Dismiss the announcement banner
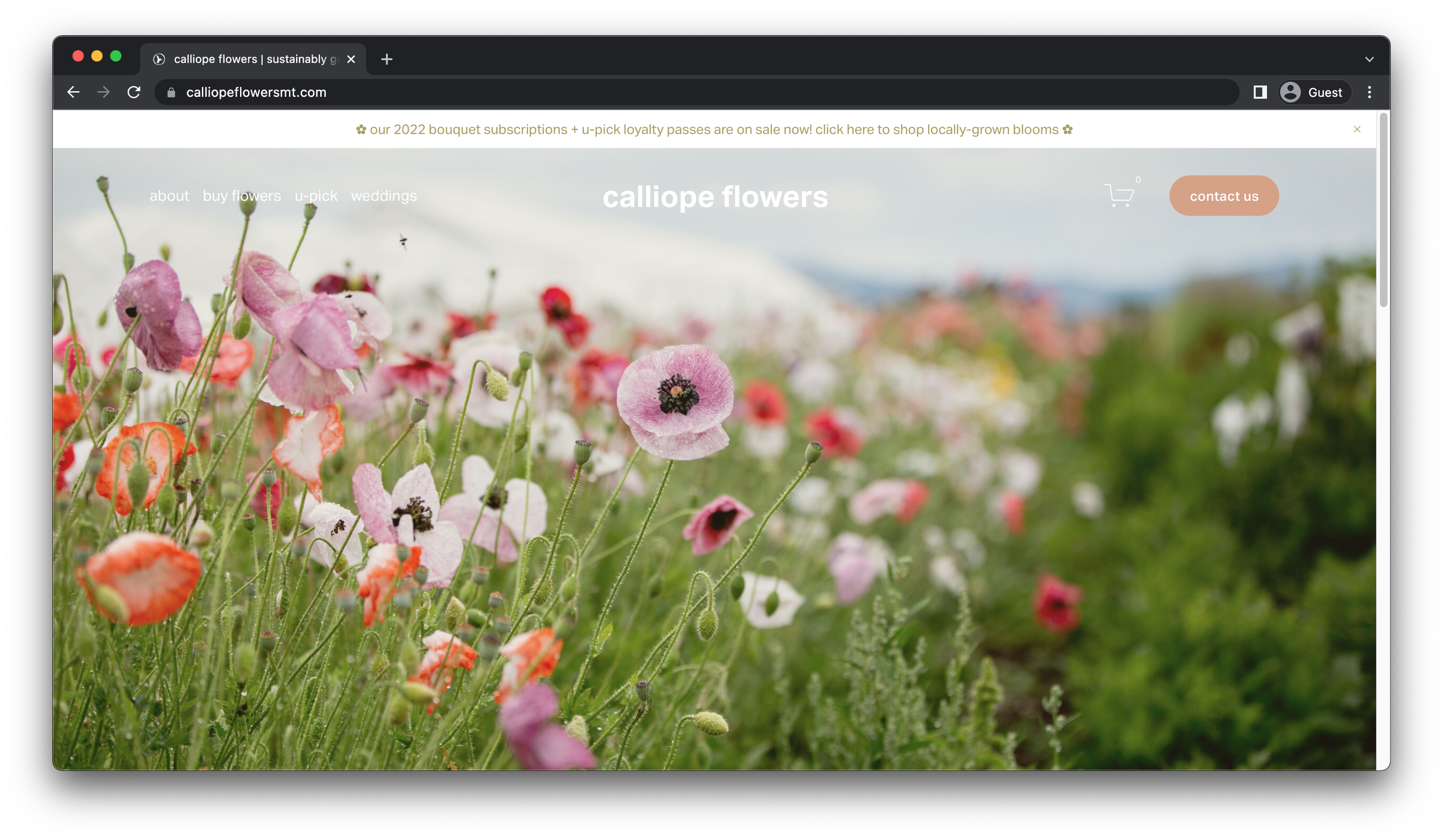 click(x=1357, y=129)
